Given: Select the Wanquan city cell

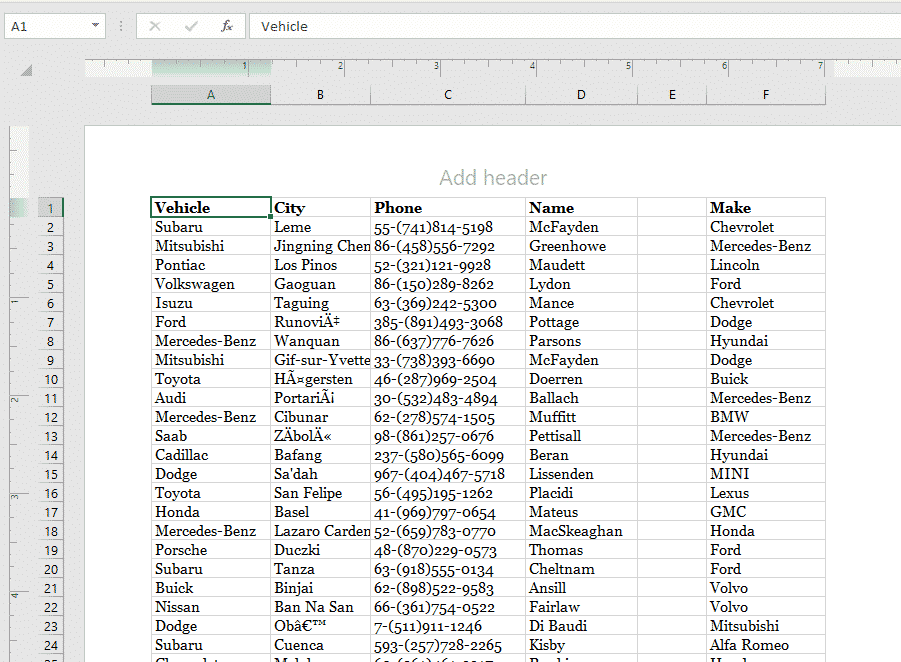Looking at the screenshot, I should click(321, 341).
